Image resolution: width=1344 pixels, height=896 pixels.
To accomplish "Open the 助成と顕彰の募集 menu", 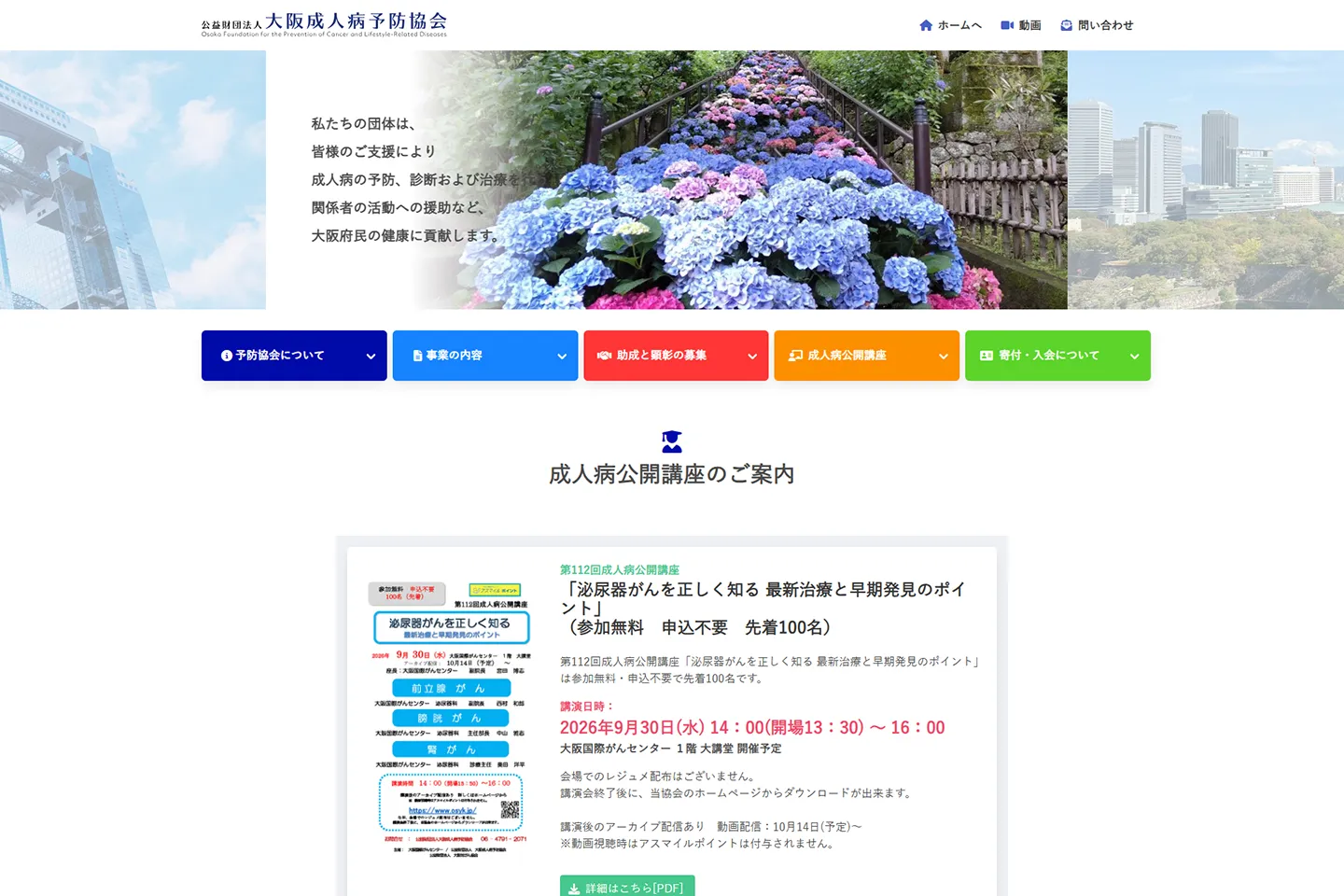I will pos(676,356).
